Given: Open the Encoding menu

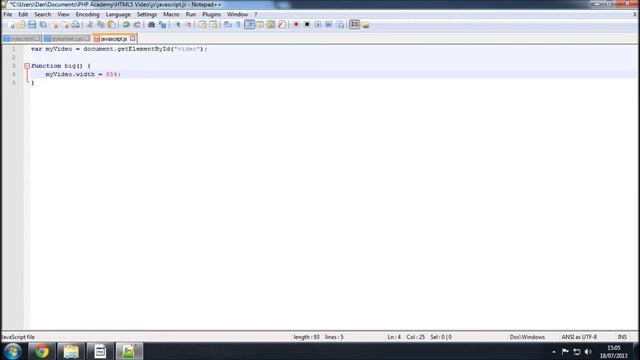Looking at the screenshot, I should click(87, 14).
